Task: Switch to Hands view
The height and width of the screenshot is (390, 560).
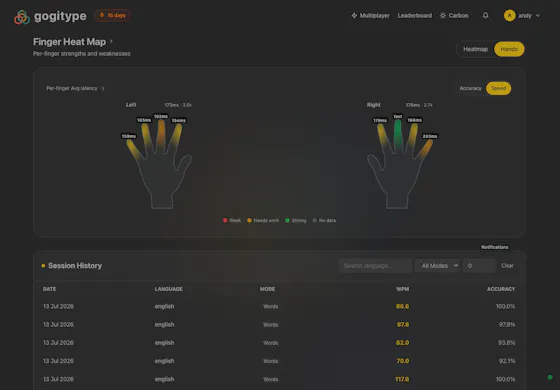Action: click(509, 49)
